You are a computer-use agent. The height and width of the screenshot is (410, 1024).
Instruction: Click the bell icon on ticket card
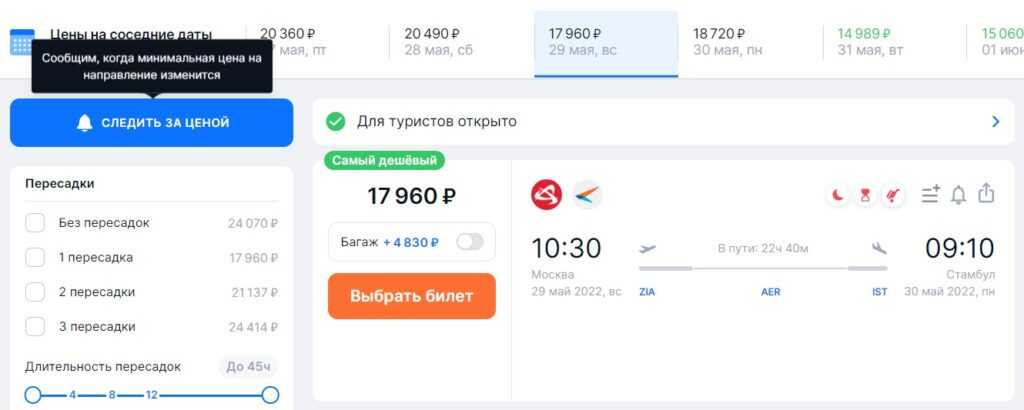click(x=958, y=195)
